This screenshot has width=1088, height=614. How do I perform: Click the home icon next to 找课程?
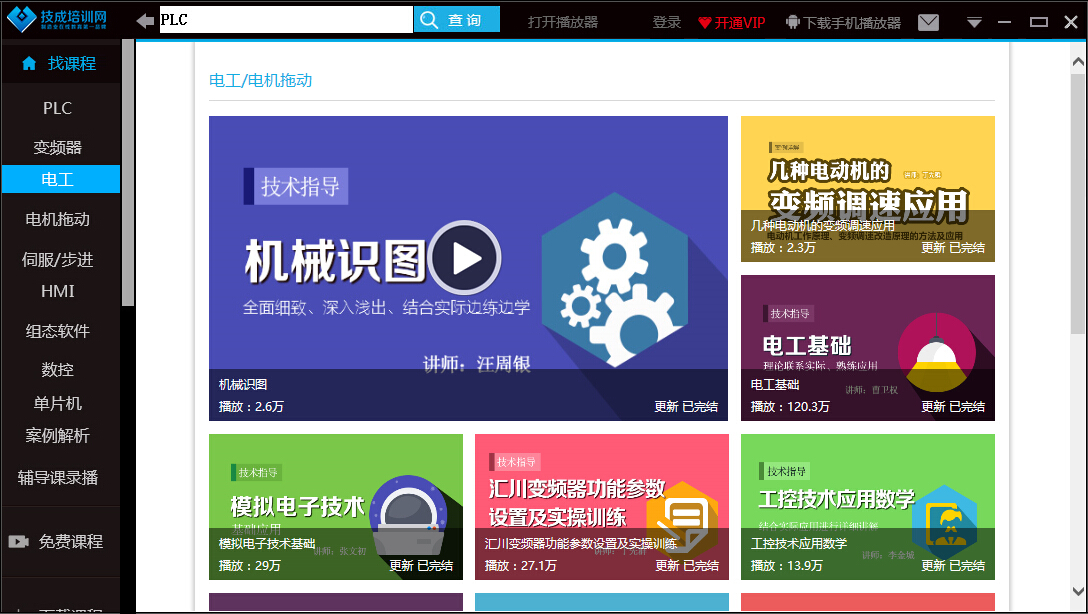click(29, 64)
